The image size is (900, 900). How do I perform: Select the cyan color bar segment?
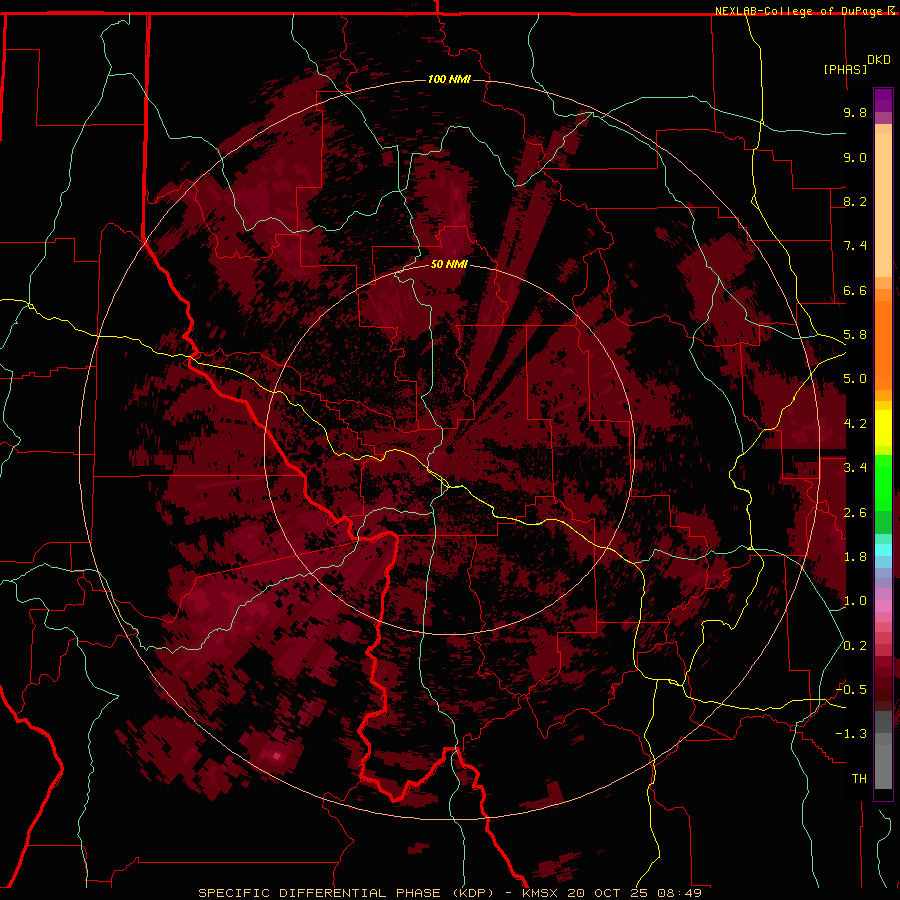(x=883, y=550)
